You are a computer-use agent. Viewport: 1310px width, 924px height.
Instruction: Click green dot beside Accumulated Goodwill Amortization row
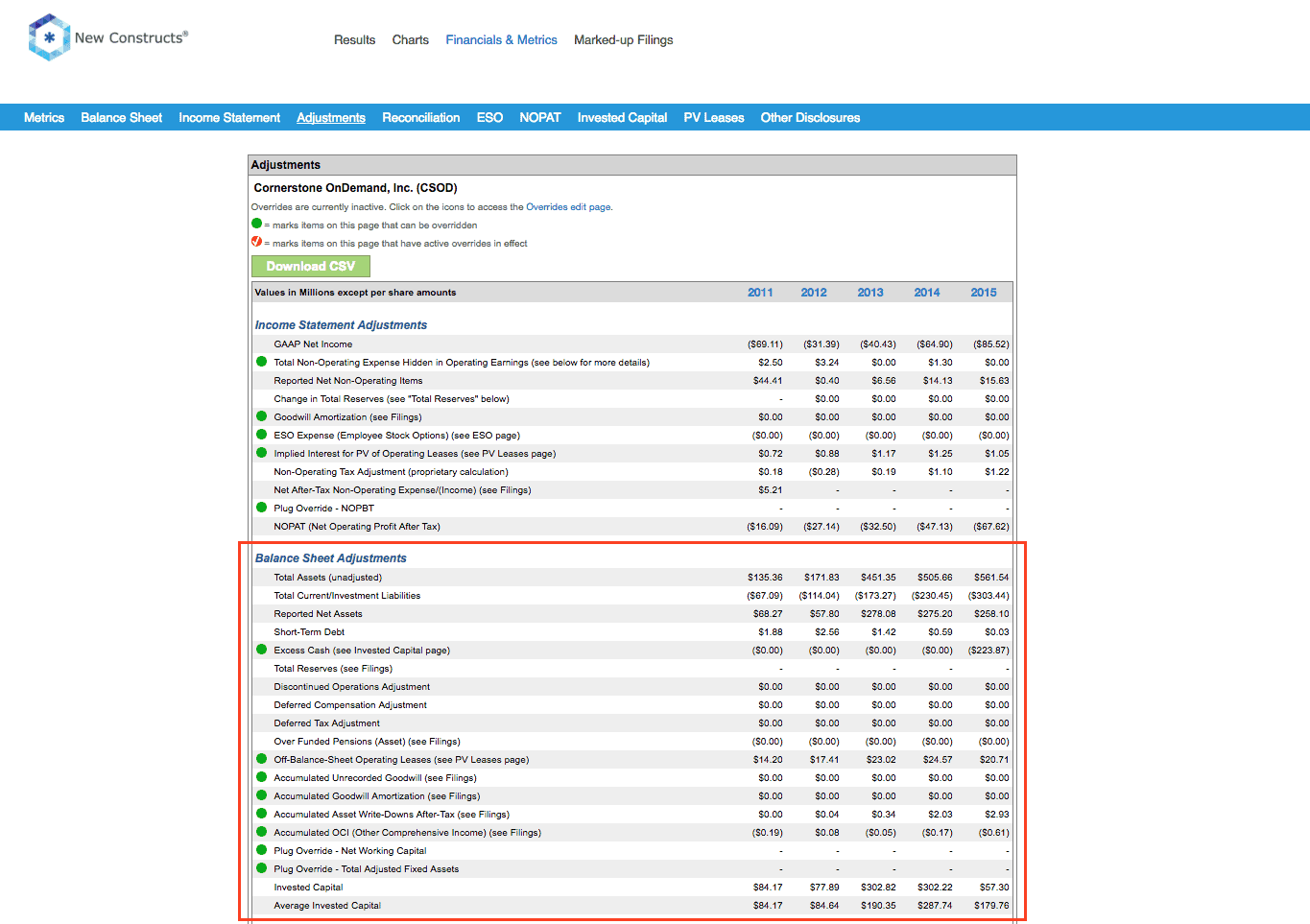coord(261,795)
